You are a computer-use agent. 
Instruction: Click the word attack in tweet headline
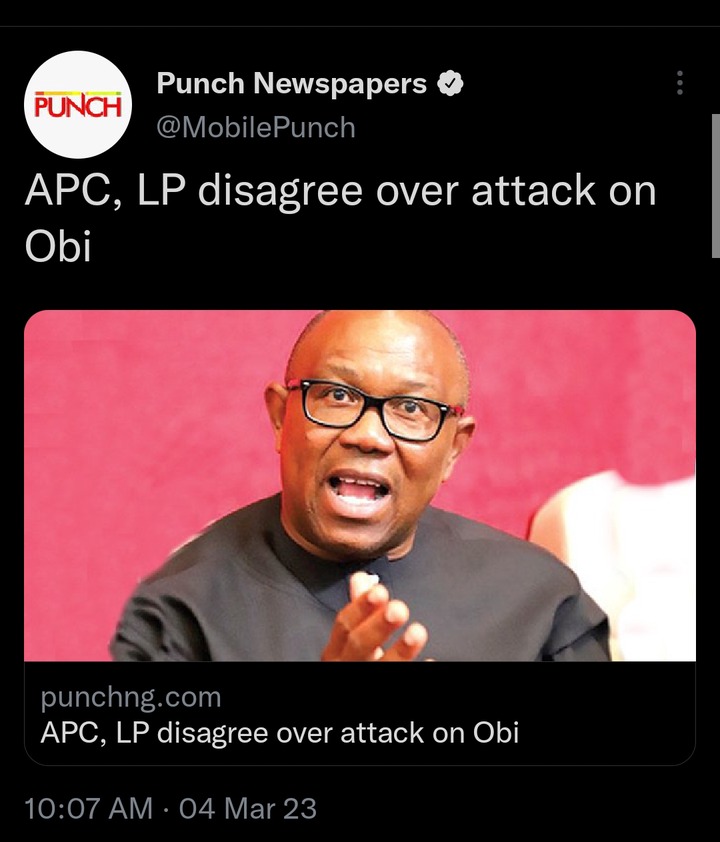534,190
